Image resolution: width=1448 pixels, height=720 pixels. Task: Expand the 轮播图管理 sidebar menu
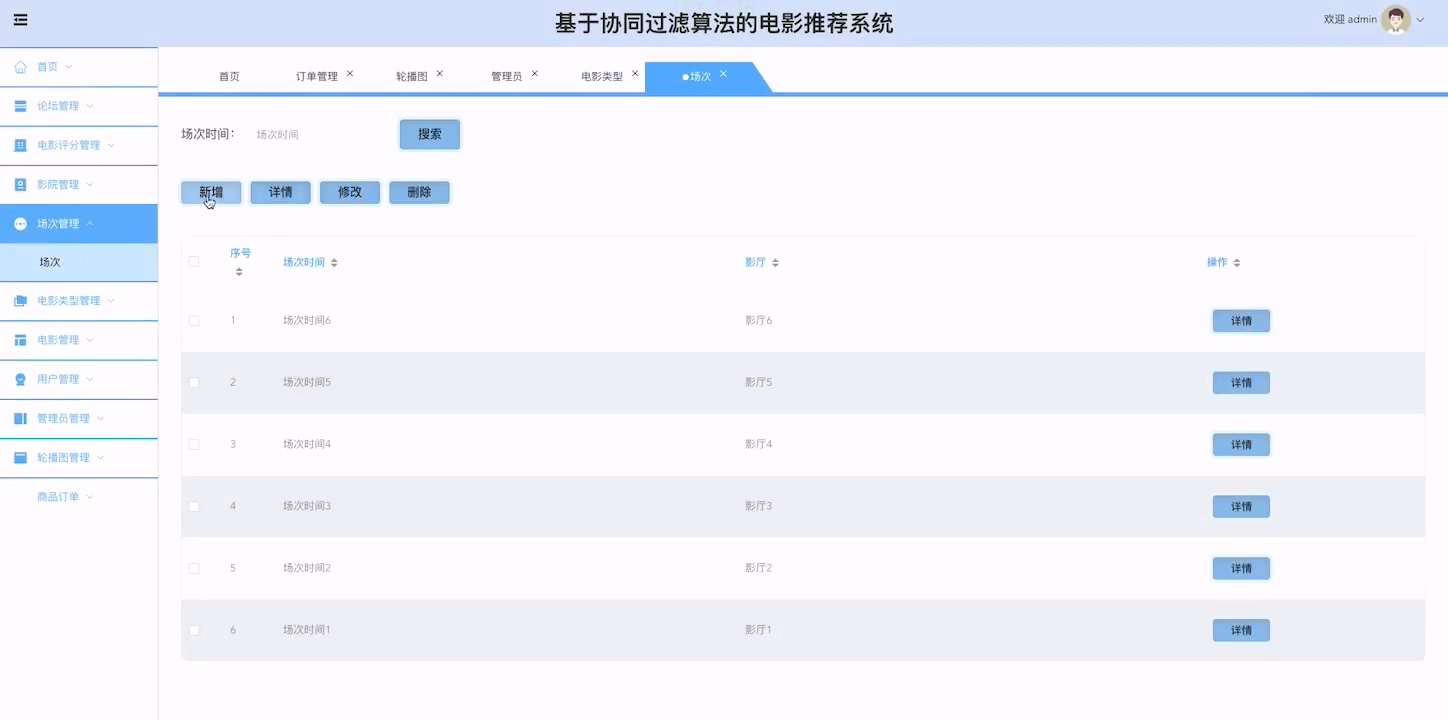pyautogui.click(x=100, y=457)
